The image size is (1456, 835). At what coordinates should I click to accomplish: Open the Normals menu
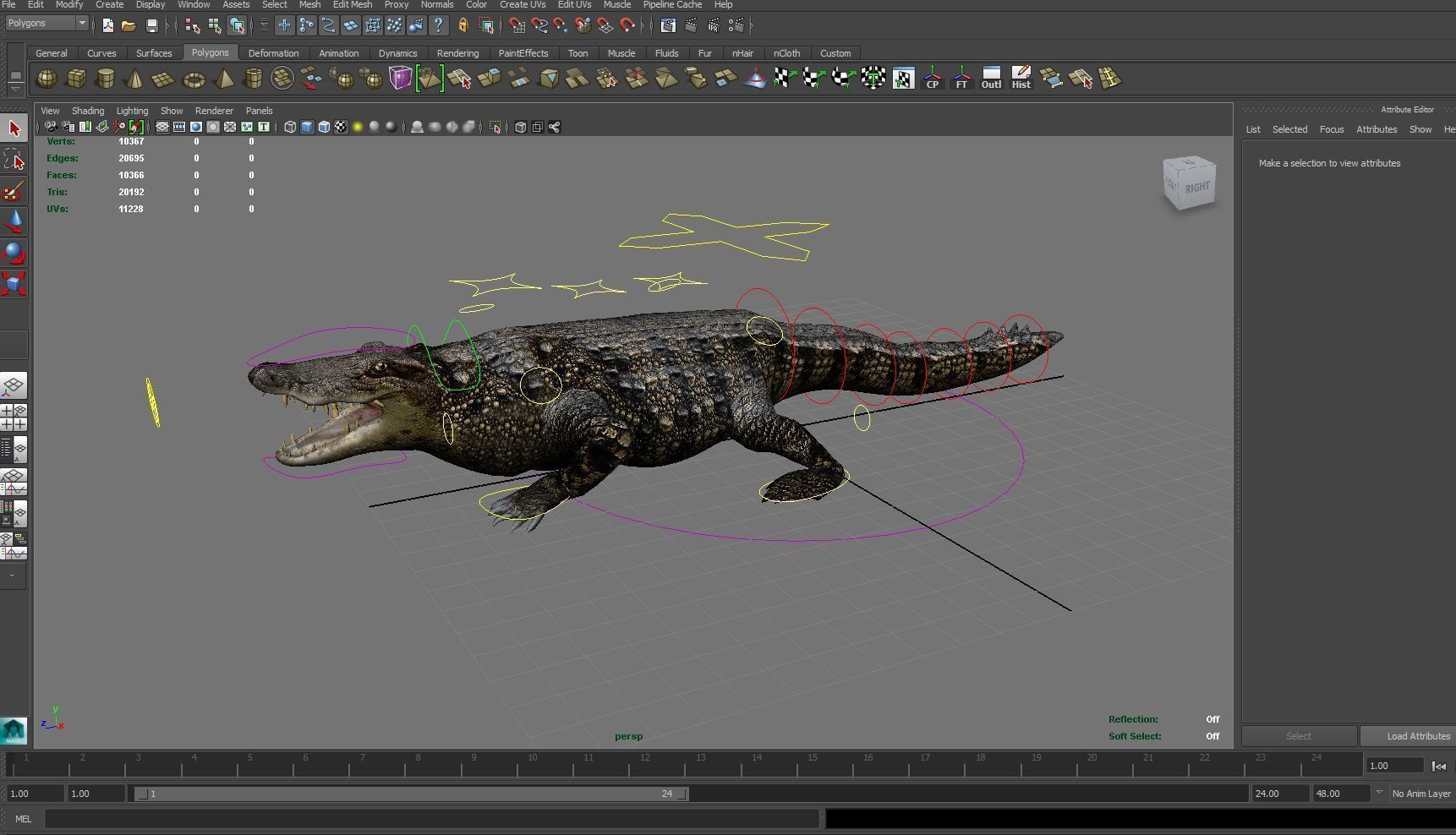[x=437, y=4]
